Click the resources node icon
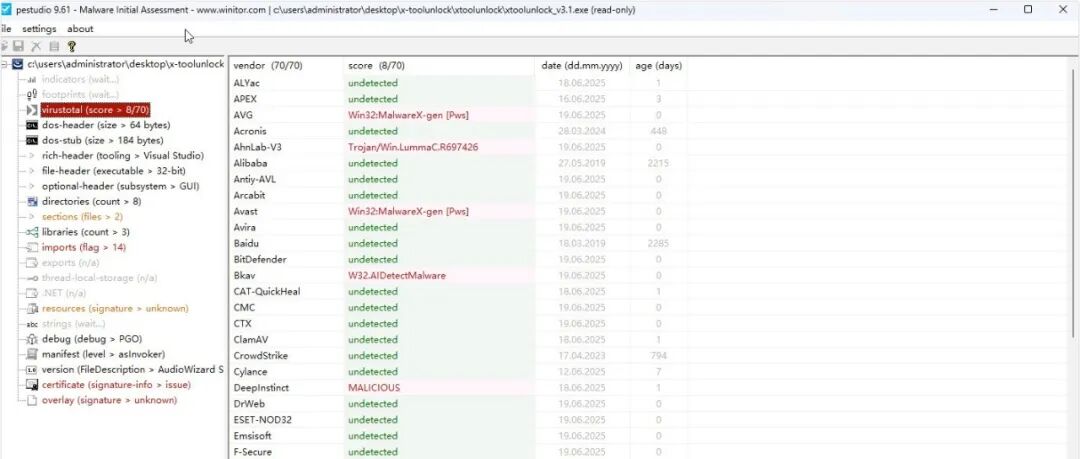 tap(32, 309)
